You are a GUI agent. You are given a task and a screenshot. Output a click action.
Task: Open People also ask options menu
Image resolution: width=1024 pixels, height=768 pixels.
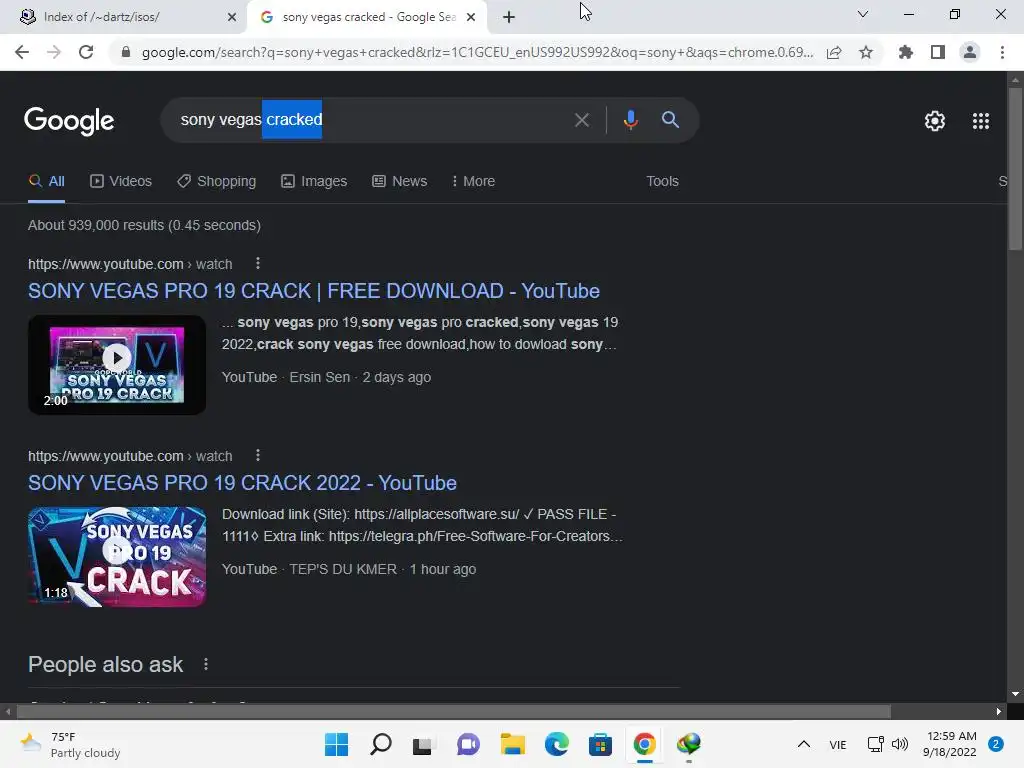(x=206, y=664)
